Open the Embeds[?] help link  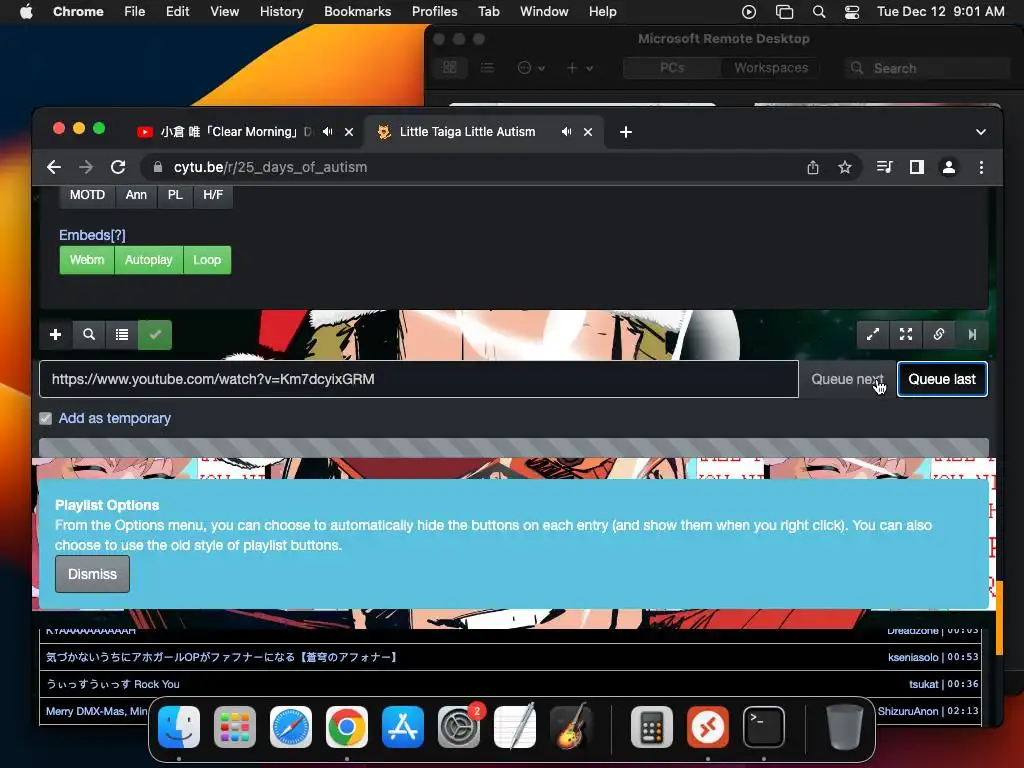point(92,235)
